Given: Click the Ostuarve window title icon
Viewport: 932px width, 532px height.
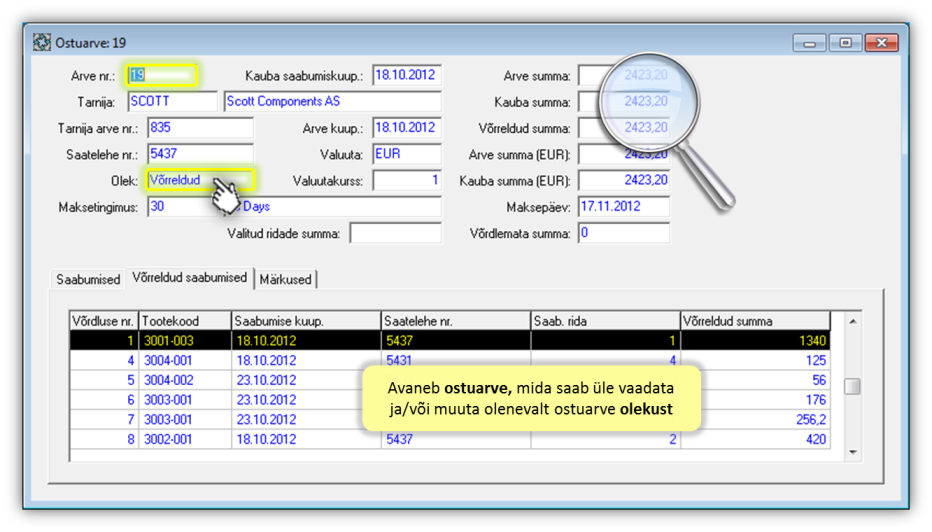Looking at the screenshot, I should [x=42, y=42].
